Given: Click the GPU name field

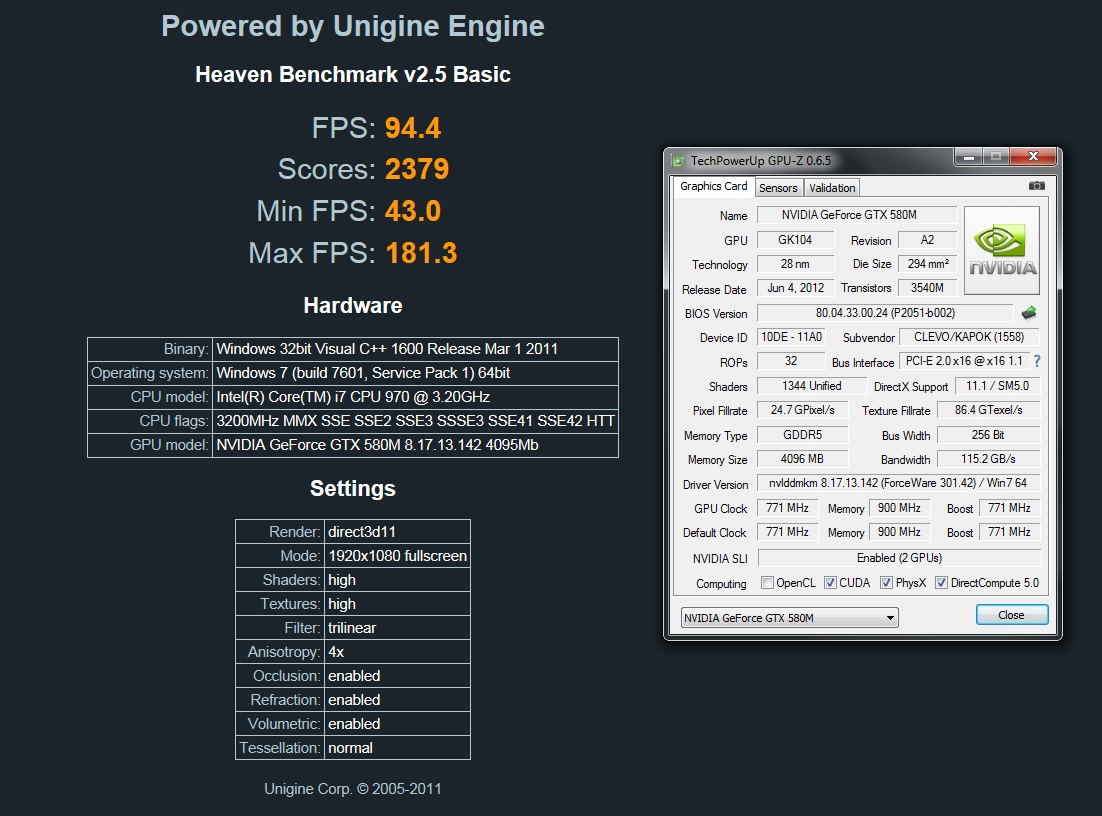Looking at the screenshot, I should coord(856,215).
